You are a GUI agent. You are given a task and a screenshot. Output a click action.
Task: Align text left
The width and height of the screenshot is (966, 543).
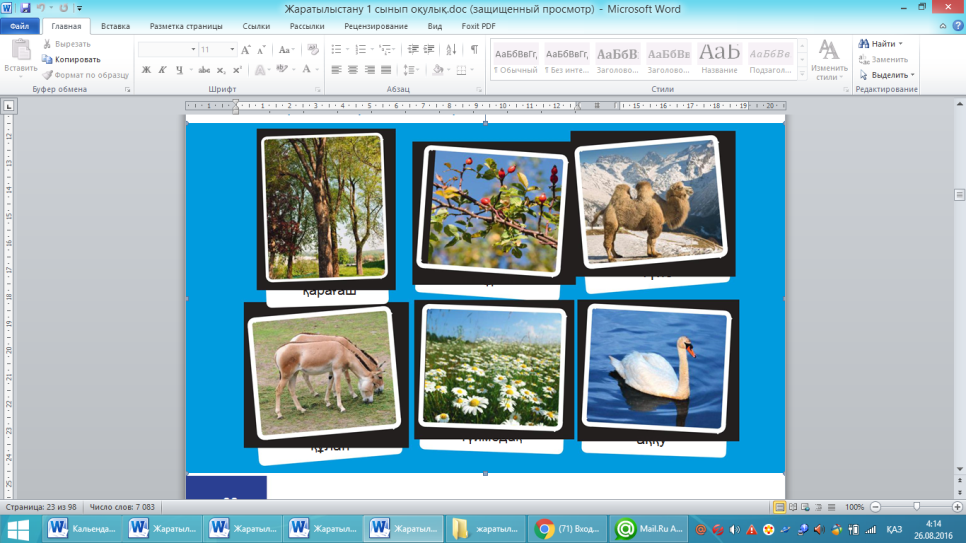coord(336,70)
